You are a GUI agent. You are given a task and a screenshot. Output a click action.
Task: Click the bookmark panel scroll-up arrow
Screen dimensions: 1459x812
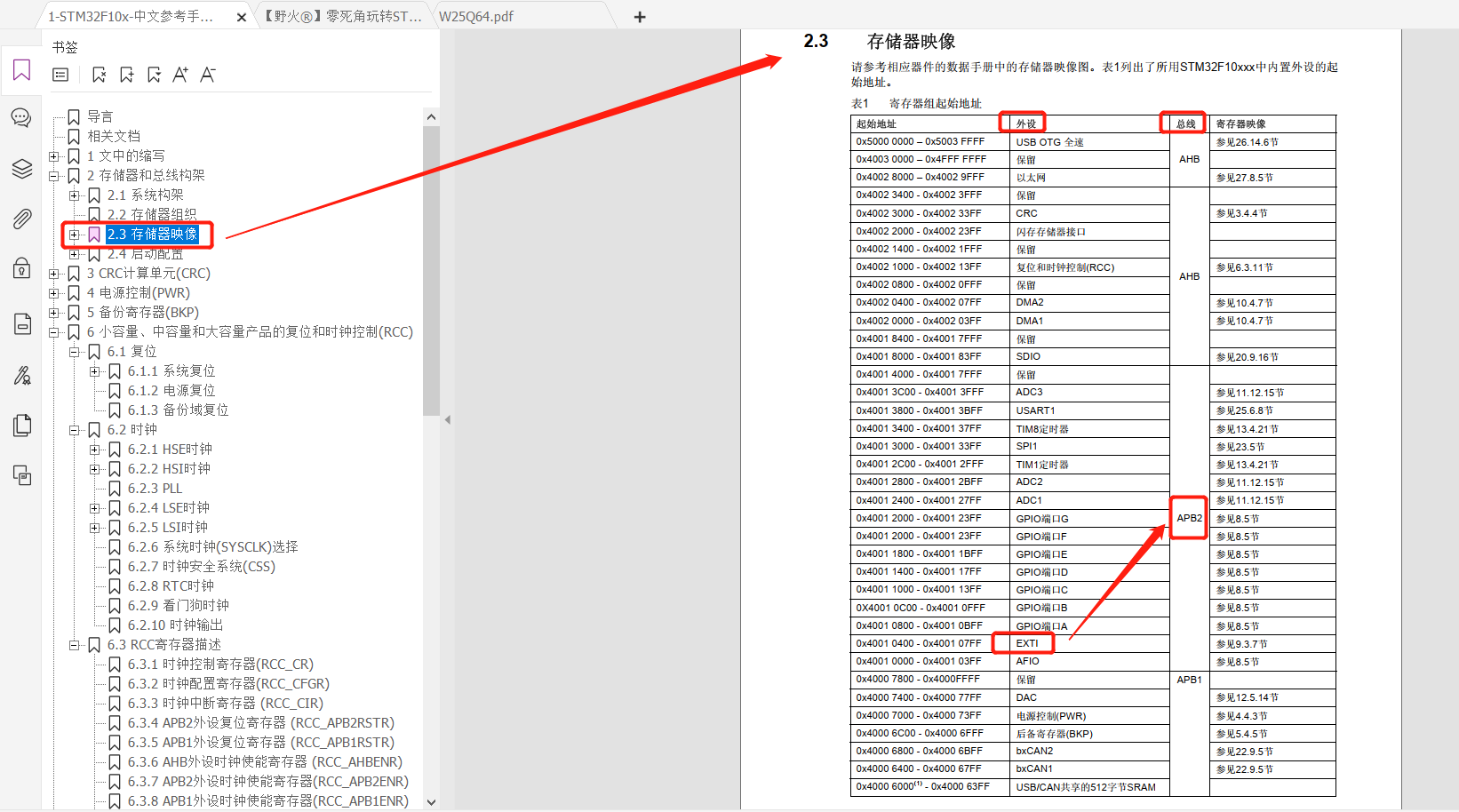point(431,117)
